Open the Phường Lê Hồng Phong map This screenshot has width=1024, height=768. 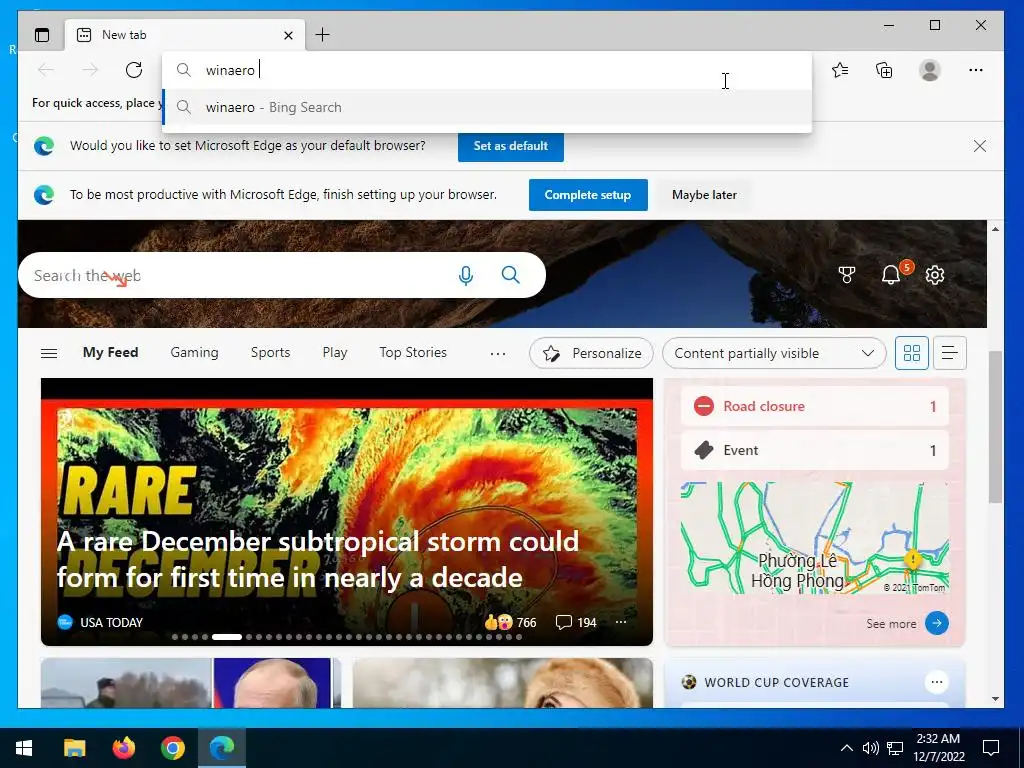tap(814, 537)
